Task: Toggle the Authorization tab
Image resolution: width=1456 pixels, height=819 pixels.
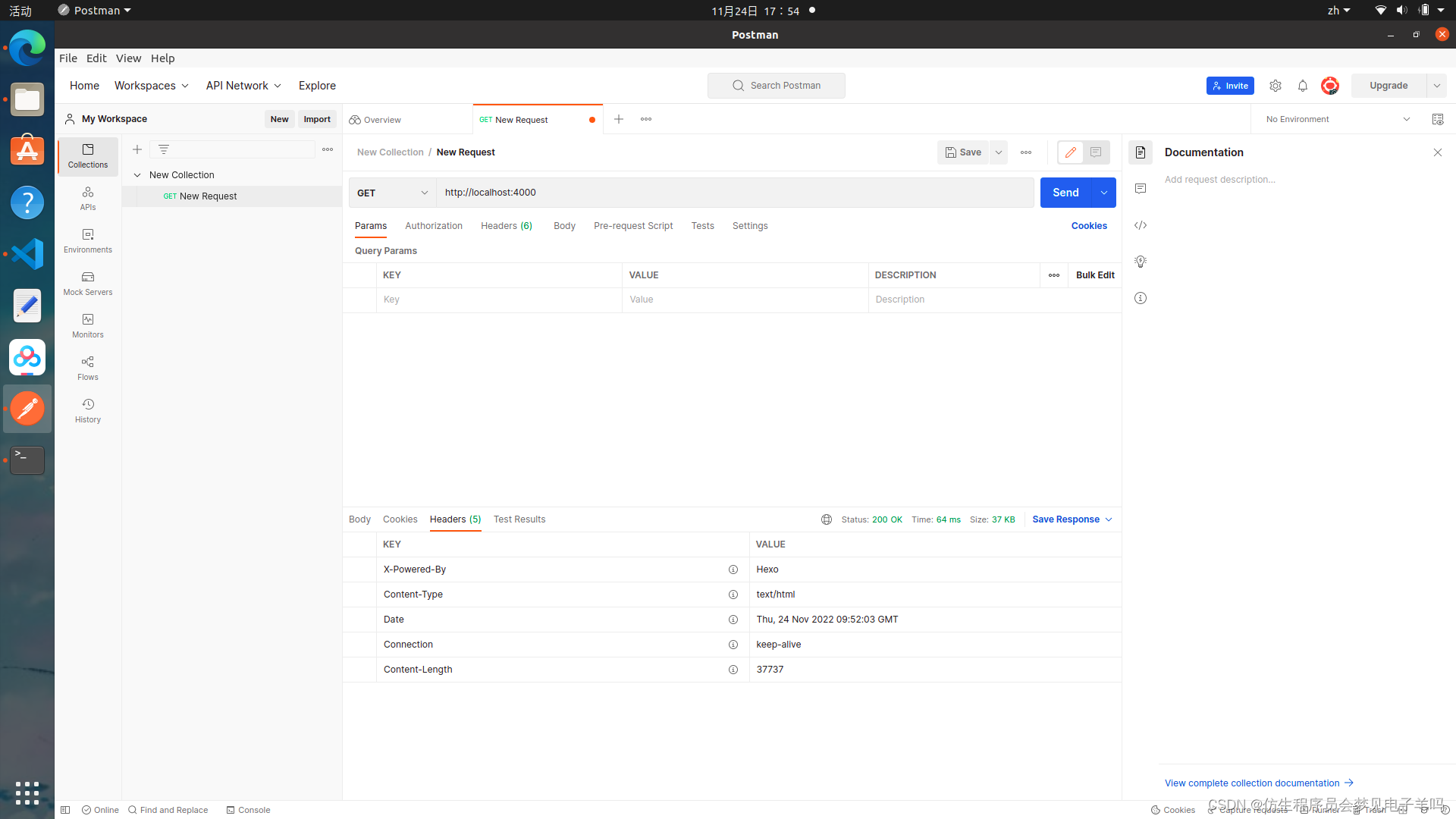Action: coord(433,225)
